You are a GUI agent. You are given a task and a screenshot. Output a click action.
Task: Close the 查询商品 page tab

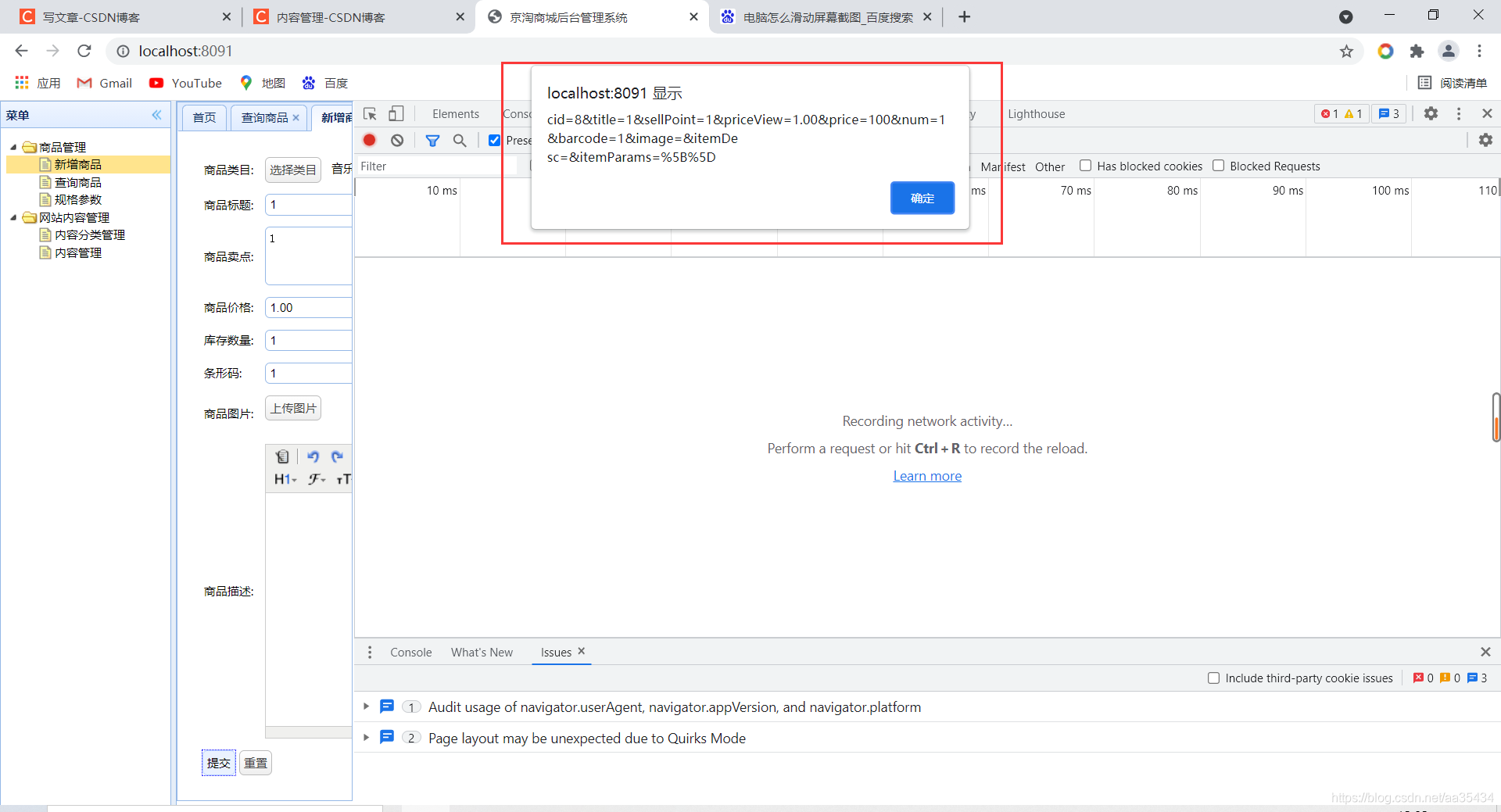tap(296, 118)
